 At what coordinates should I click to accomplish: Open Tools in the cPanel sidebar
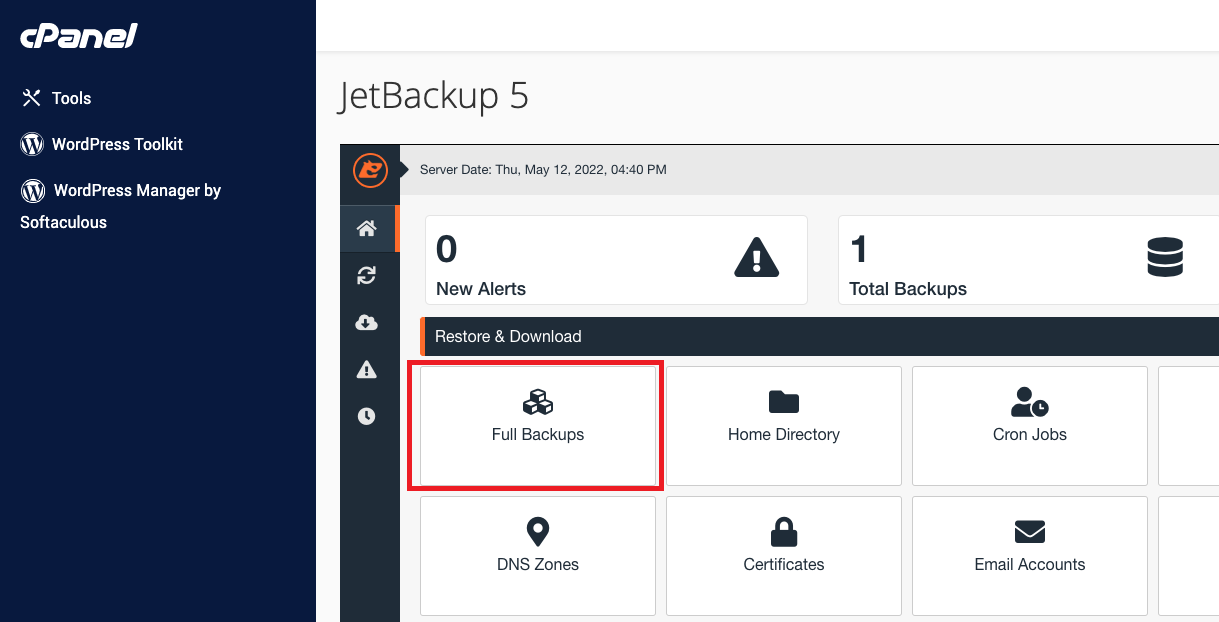pyautogui.click(x=57, y=98)
